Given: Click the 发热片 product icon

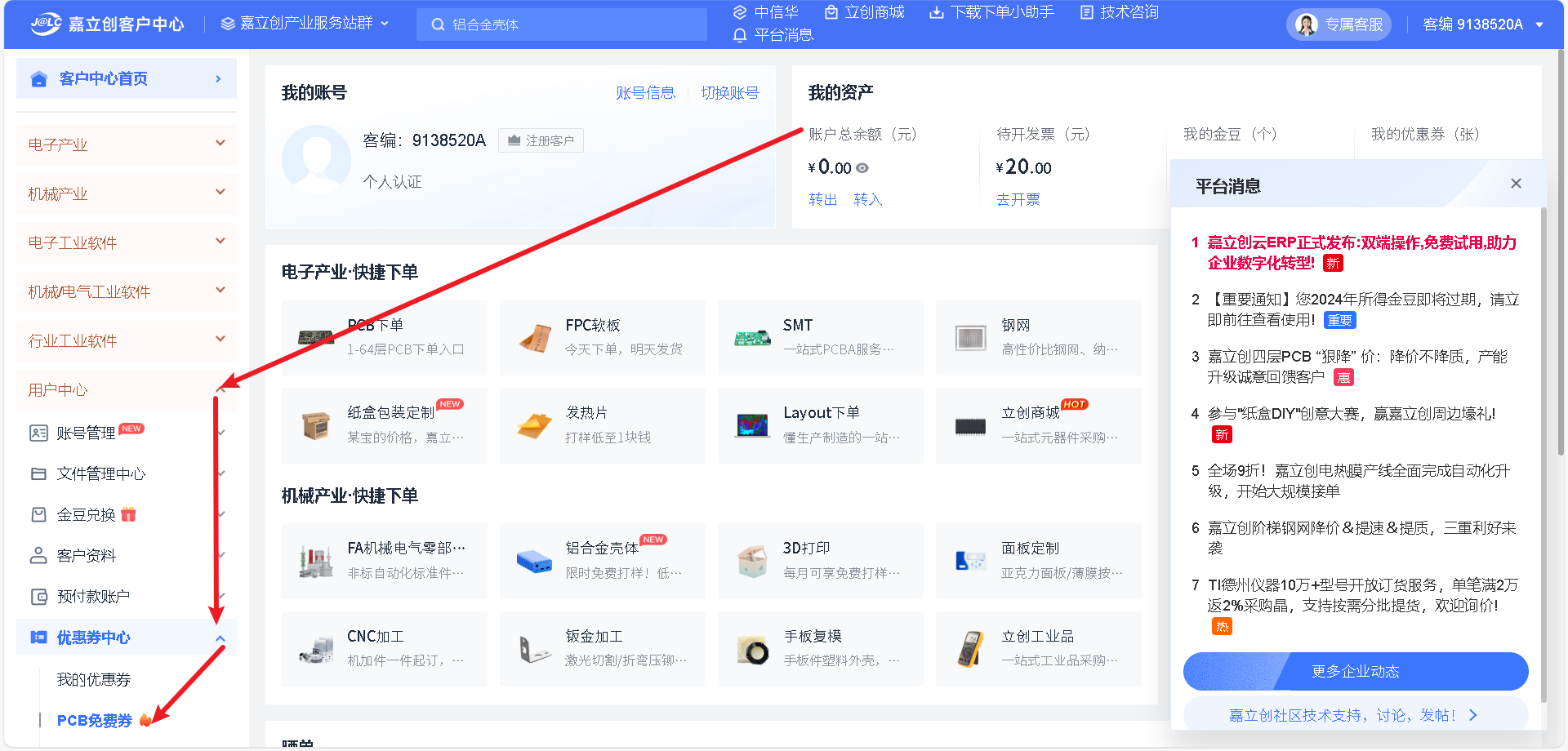Looking at the screenshot, I should 535,425.
